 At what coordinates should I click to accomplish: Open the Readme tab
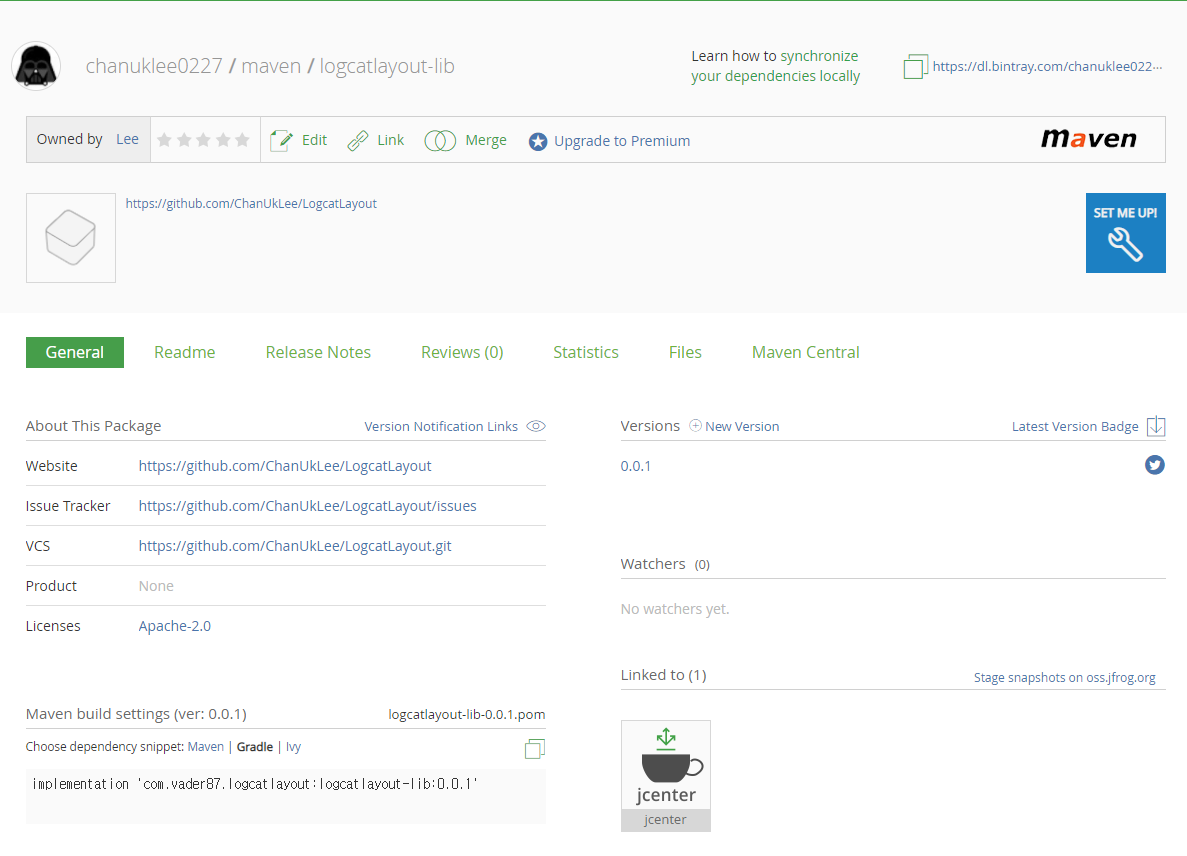tap(185, 352)
